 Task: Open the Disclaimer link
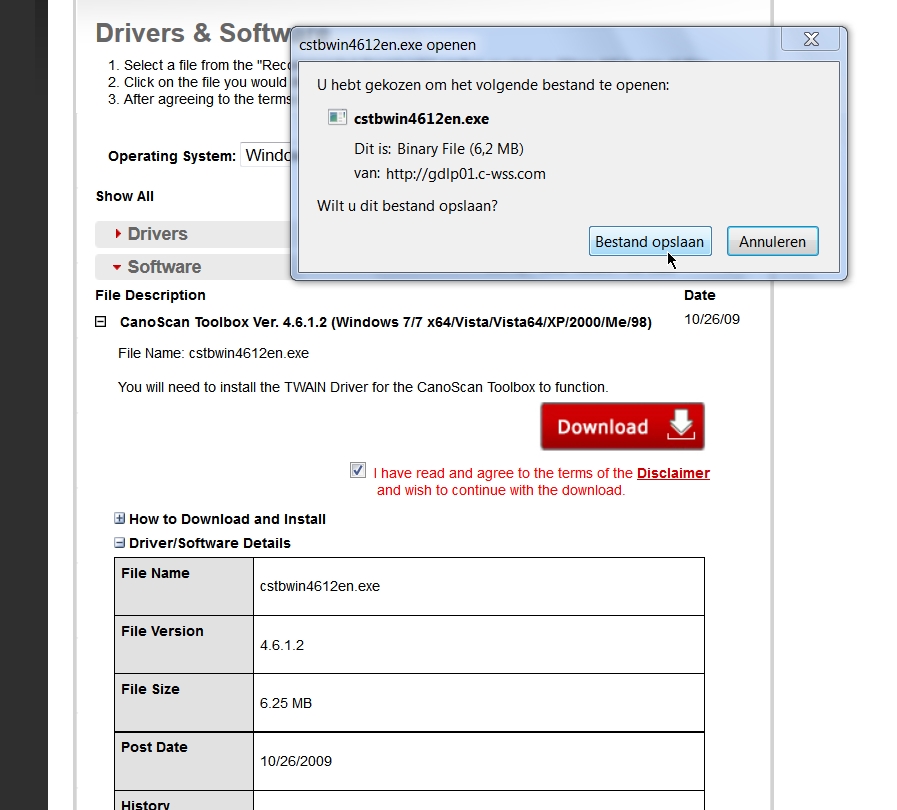pyautogui.click(x=673, y=473)
